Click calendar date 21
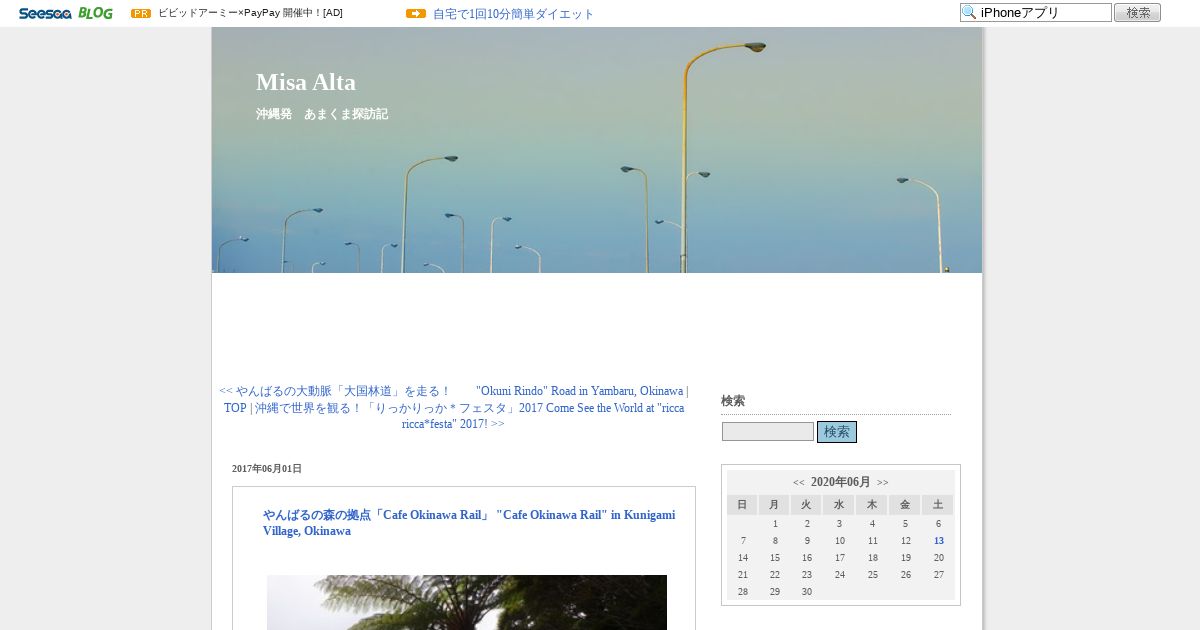 point(743,575)
